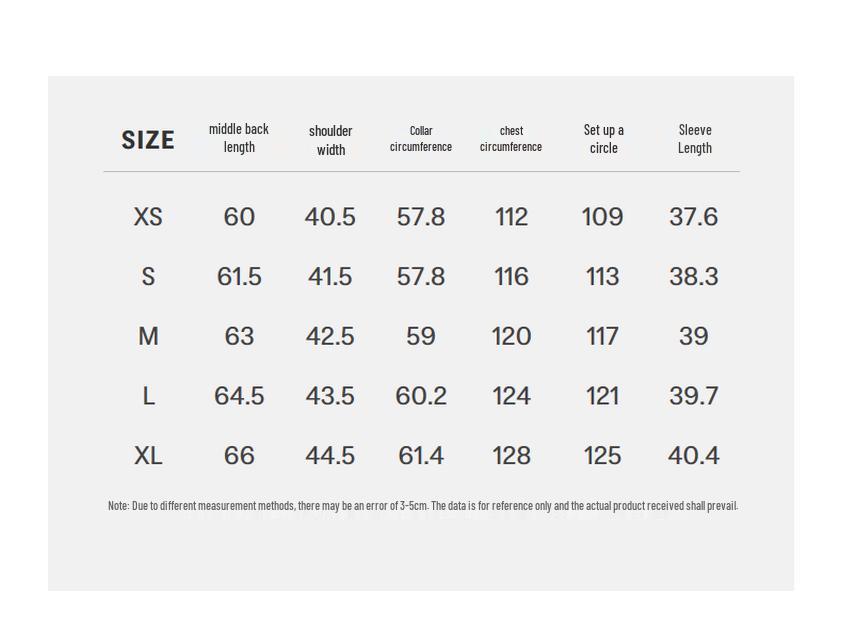Select the XS size row label
Image resolution: width=842 pixels, height=632 pixels.
coord(148,217)
